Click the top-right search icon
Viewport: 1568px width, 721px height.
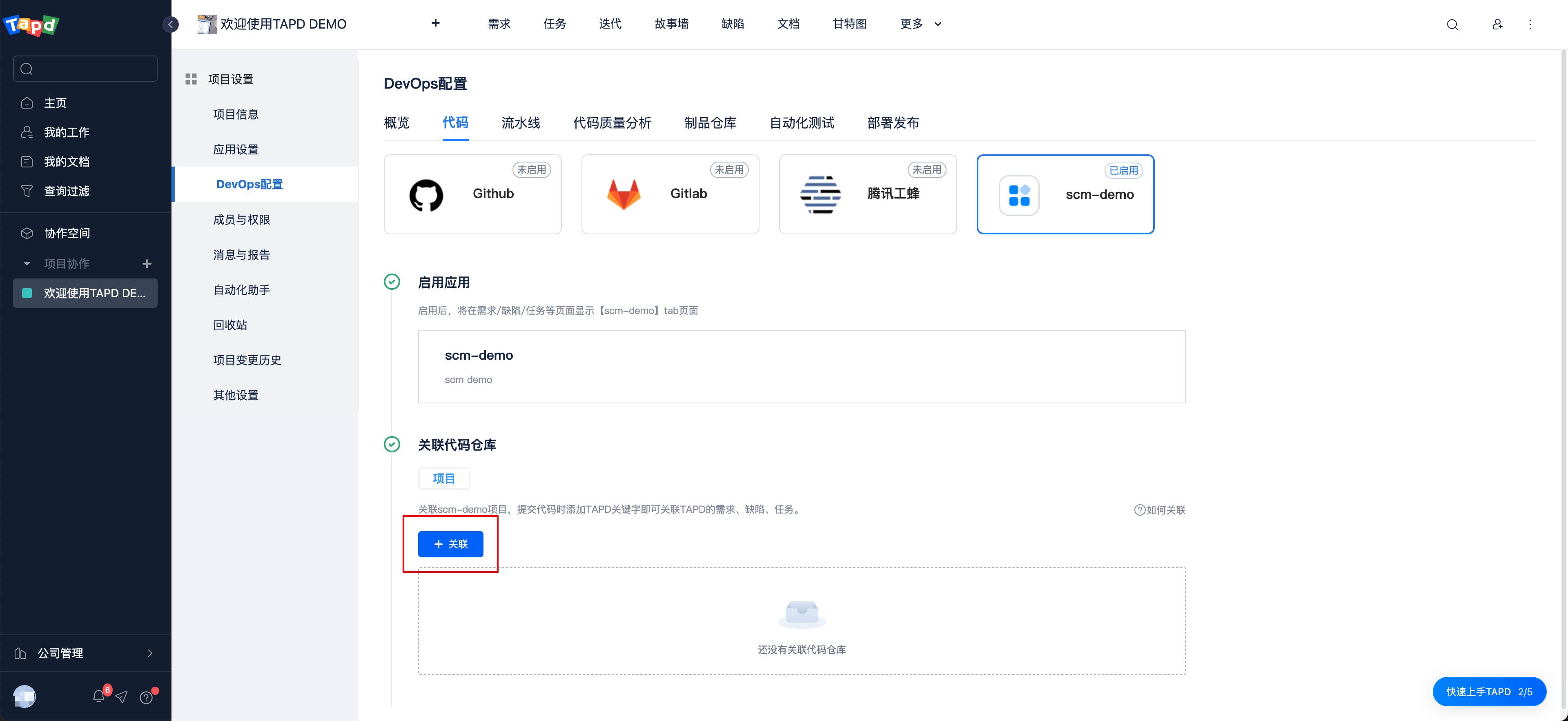pyautogui.click(x=1452, y=24)
